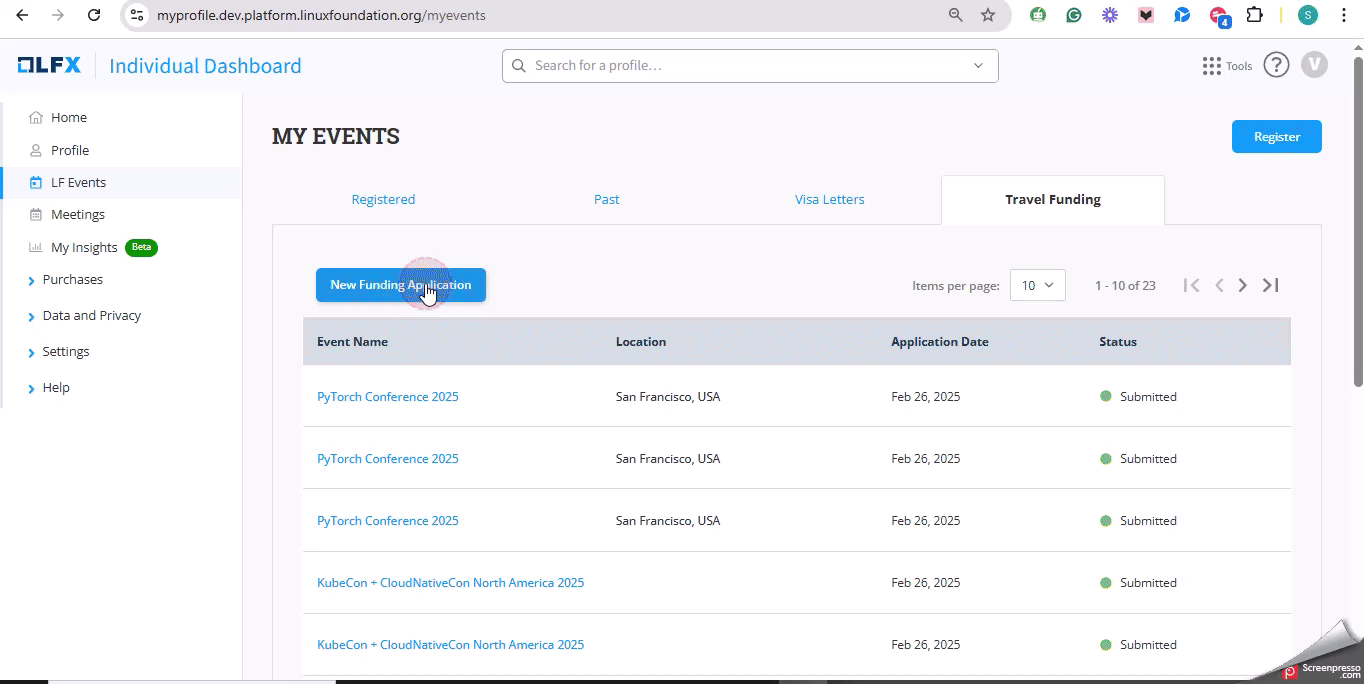
Task: Open the Tools grid icon
Action: pos(1212,66)
